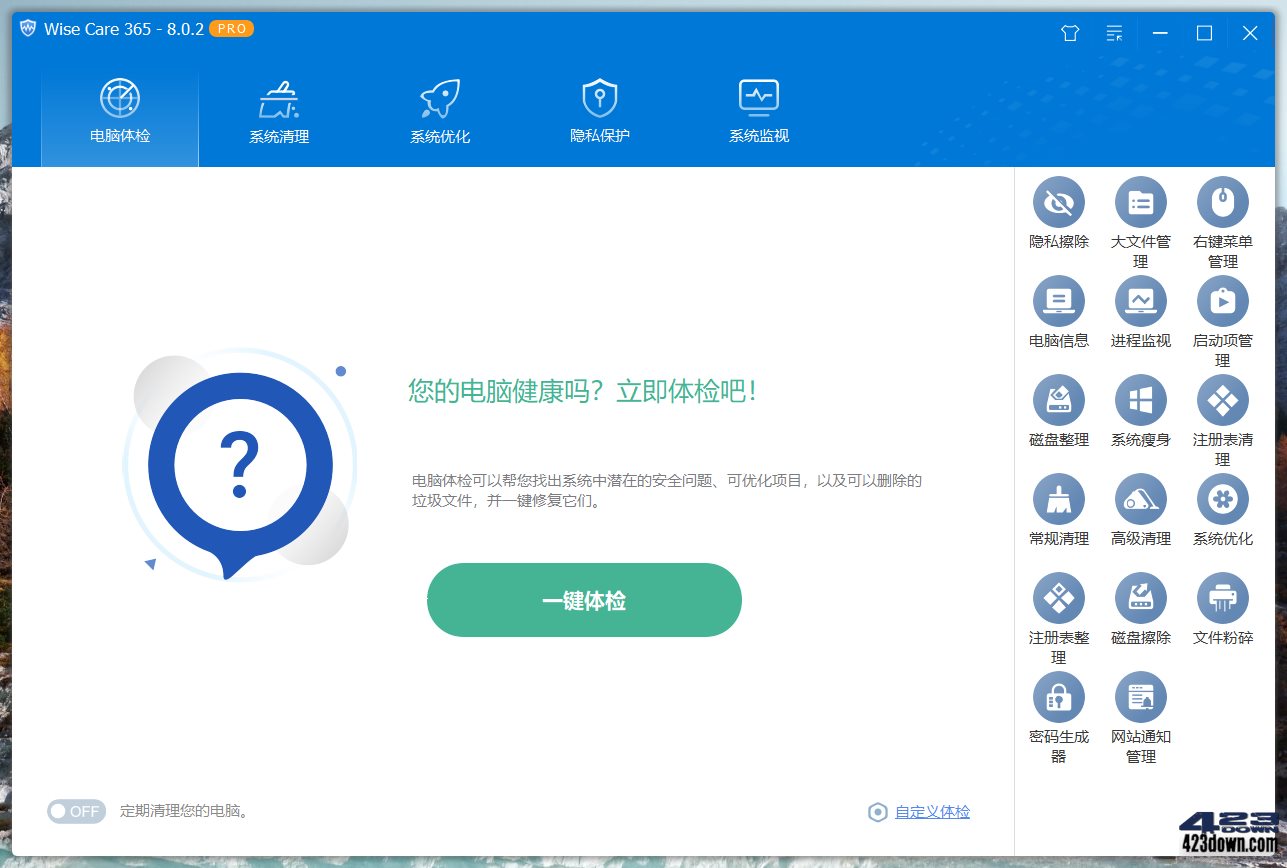Image resolution: width=1287 pixels, height=868 pixels.
Task: Minimize the Wise Care 365 window
Action: pyautogui.click(x=1160, y=33)
